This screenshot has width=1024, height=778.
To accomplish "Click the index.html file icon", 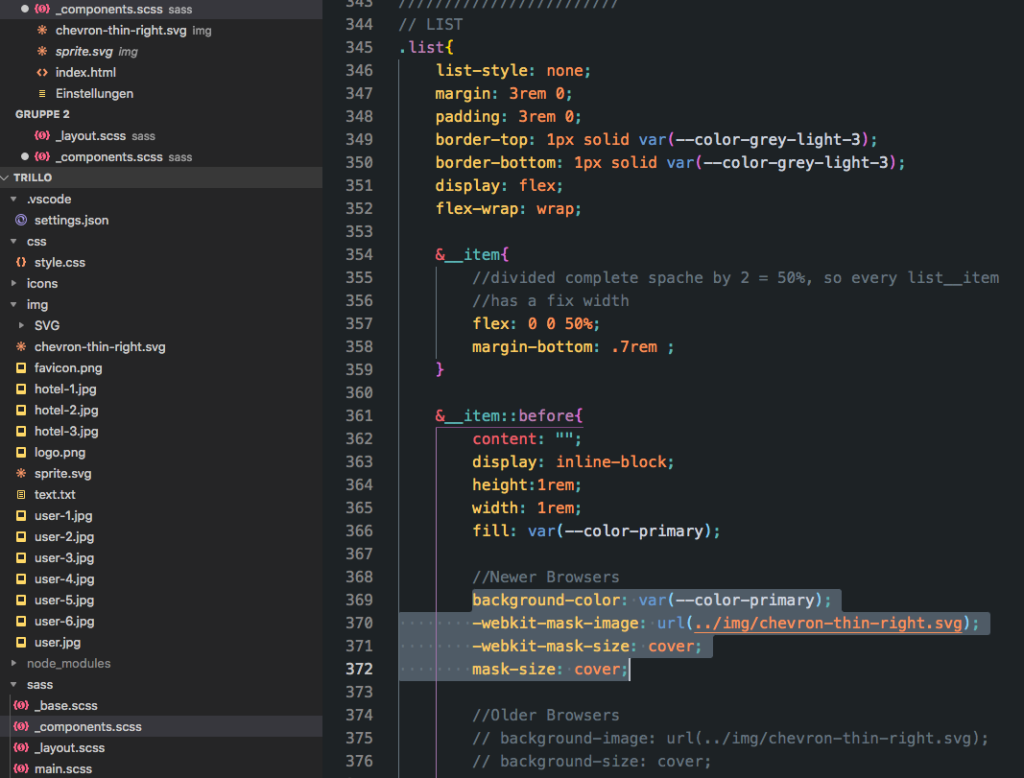I will click(x=42, y=72).
